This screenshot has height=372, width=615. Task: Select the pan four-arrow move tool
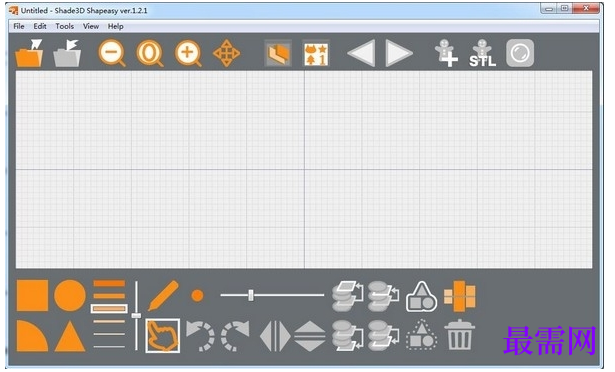tap(227, 53)
